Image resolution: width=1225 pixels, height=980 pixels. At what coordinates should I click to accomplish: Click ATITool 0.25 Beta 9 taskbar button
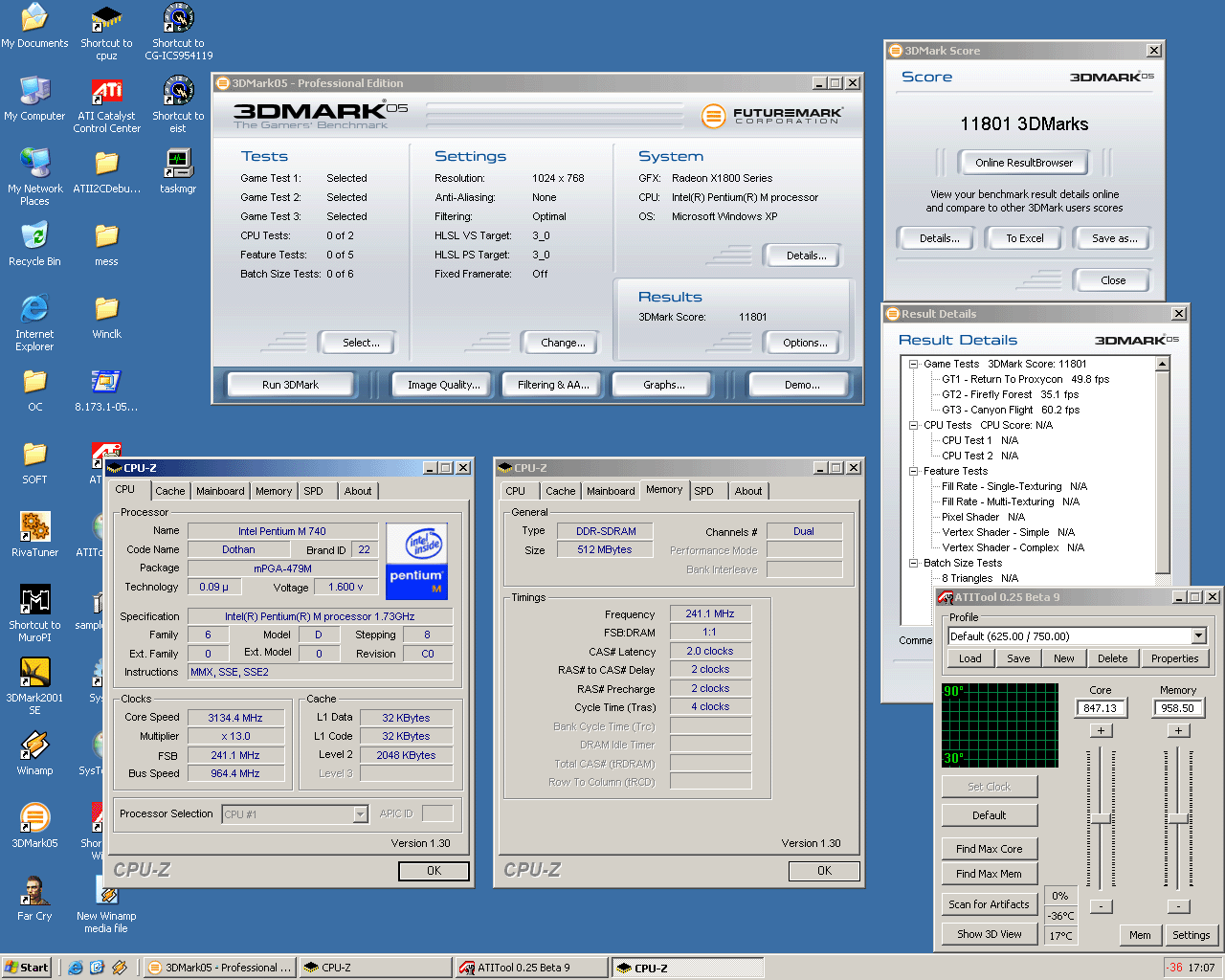coord(531,968)
